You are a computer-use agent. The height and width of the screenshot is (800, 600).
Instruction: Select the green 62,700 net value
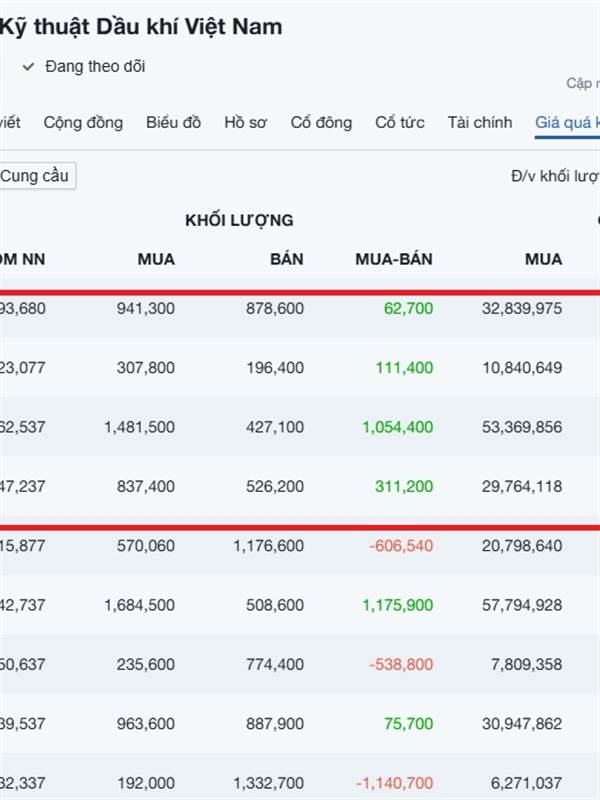(x=408, y=308)
